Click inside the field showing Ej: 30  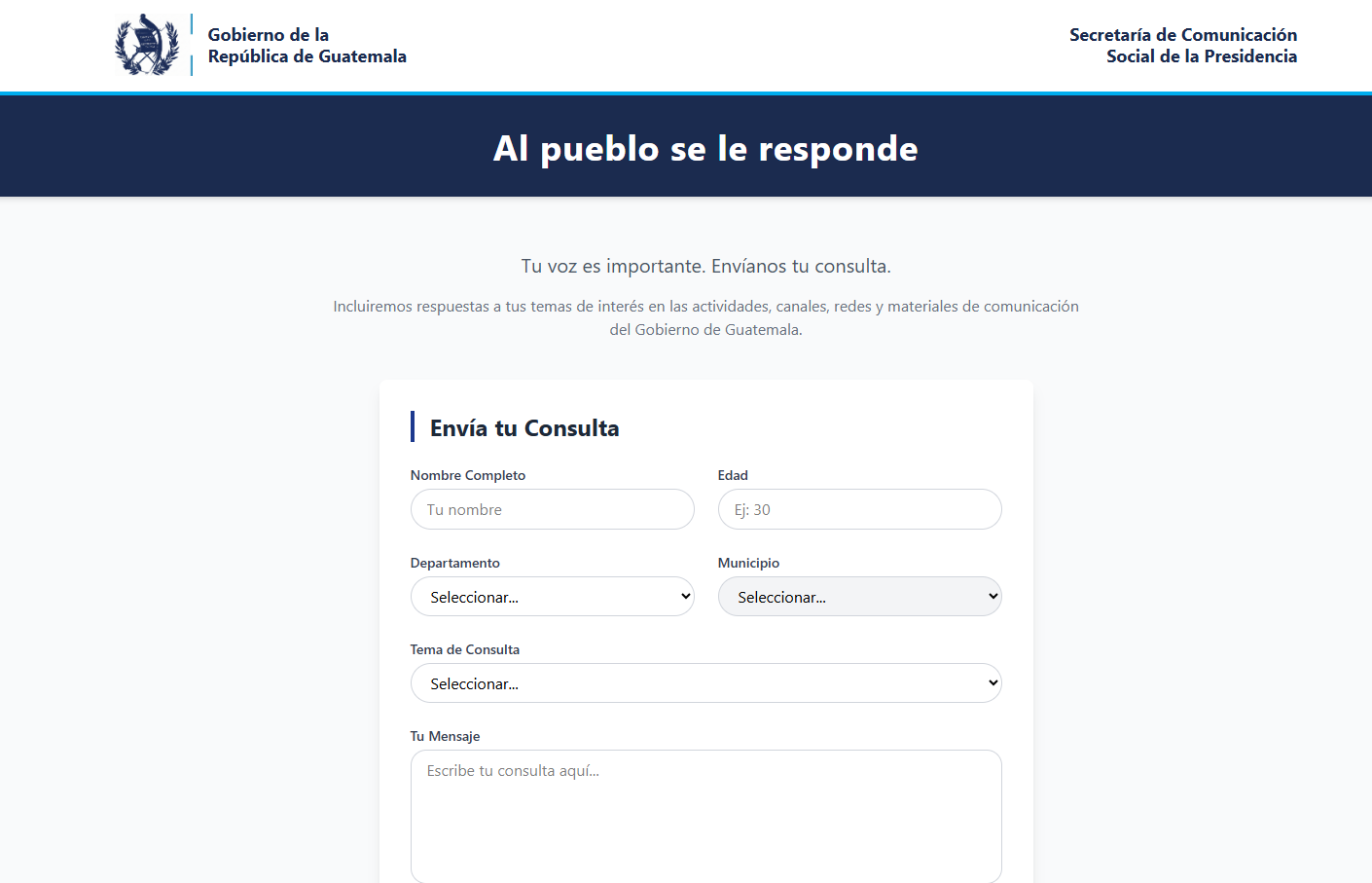click(859, 509)
